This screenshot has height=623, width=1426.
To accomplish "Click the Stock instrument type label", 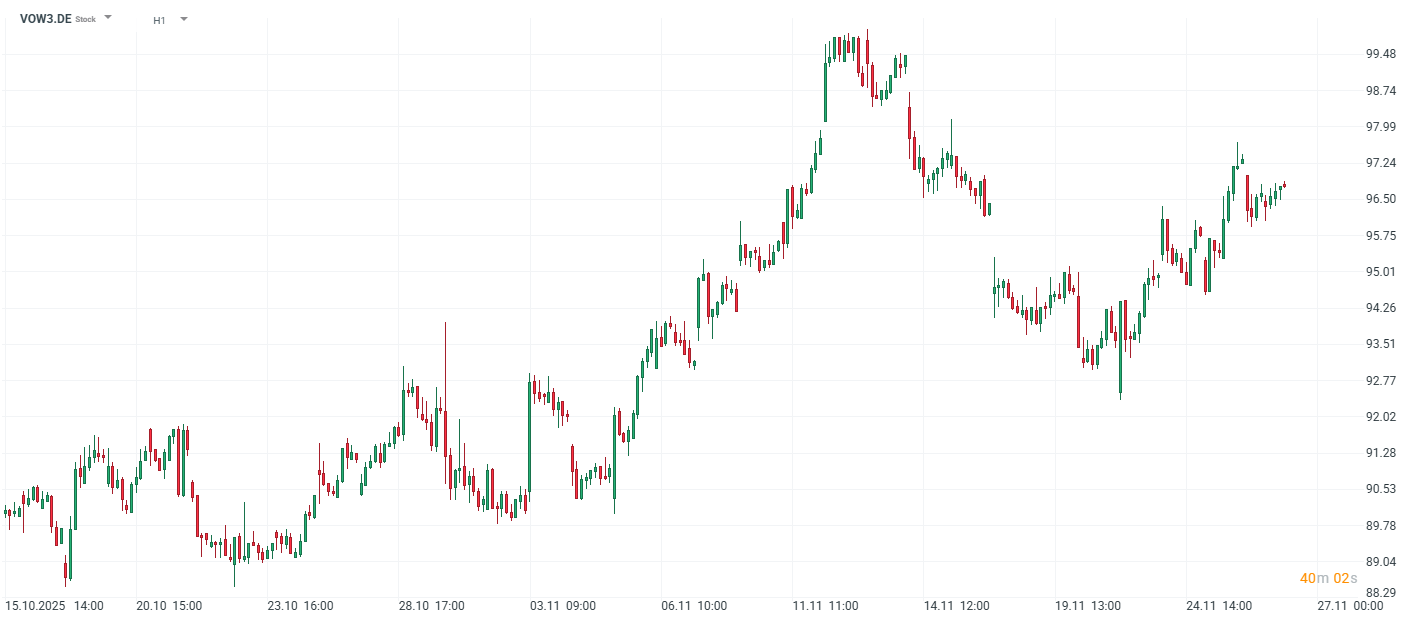I will click(86, 20).
